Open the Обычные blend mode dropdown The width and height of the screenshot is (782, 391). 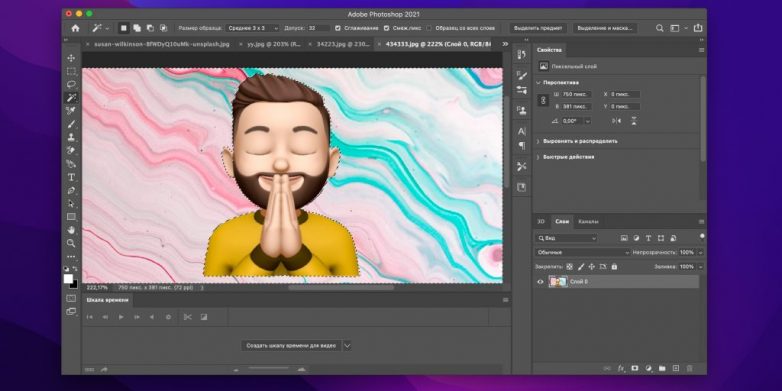(583, 252)
